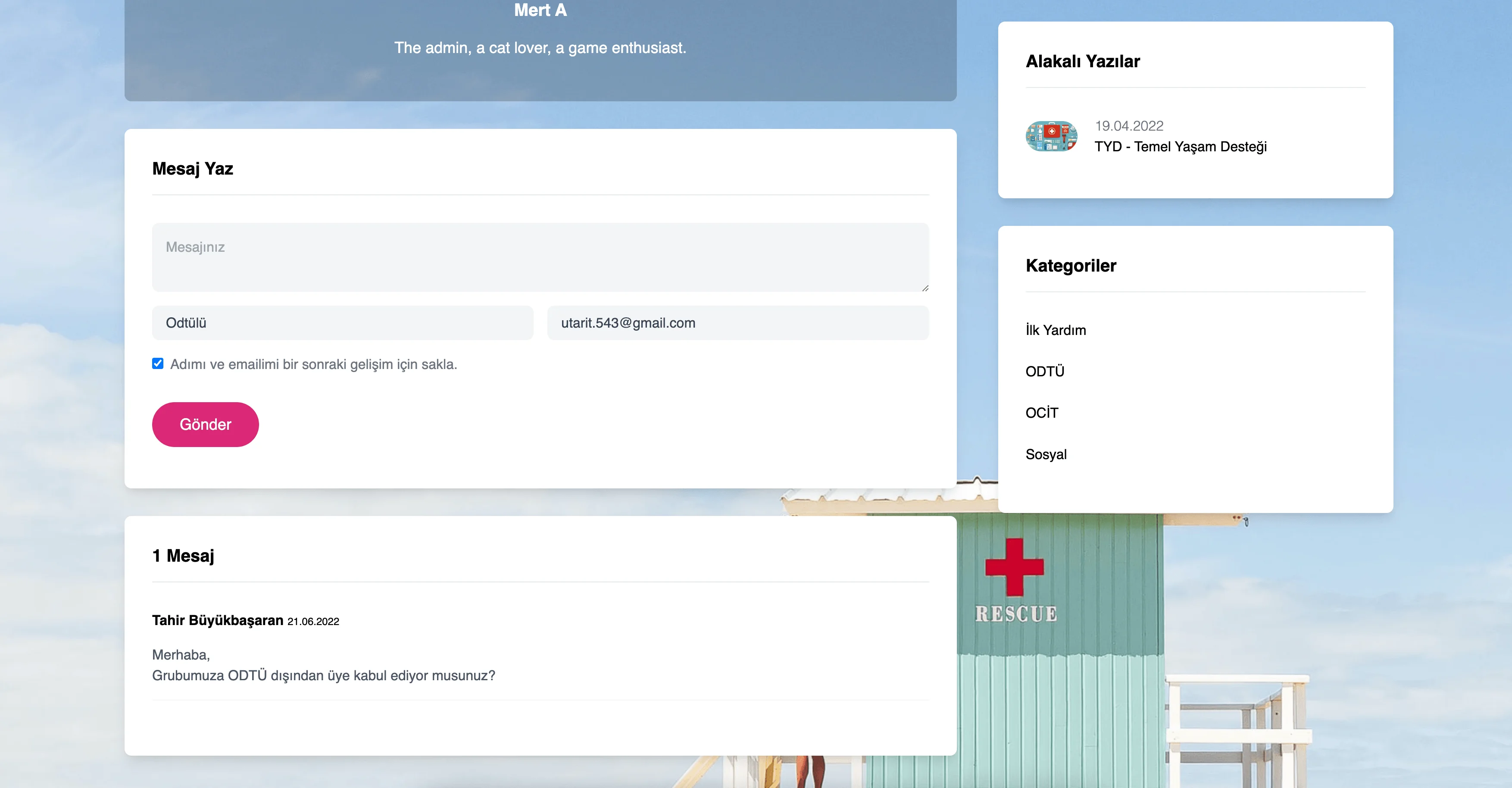Click the date 19.04.2022 on related post
Screen dimensions: 1512x788
pos(1128,125)
